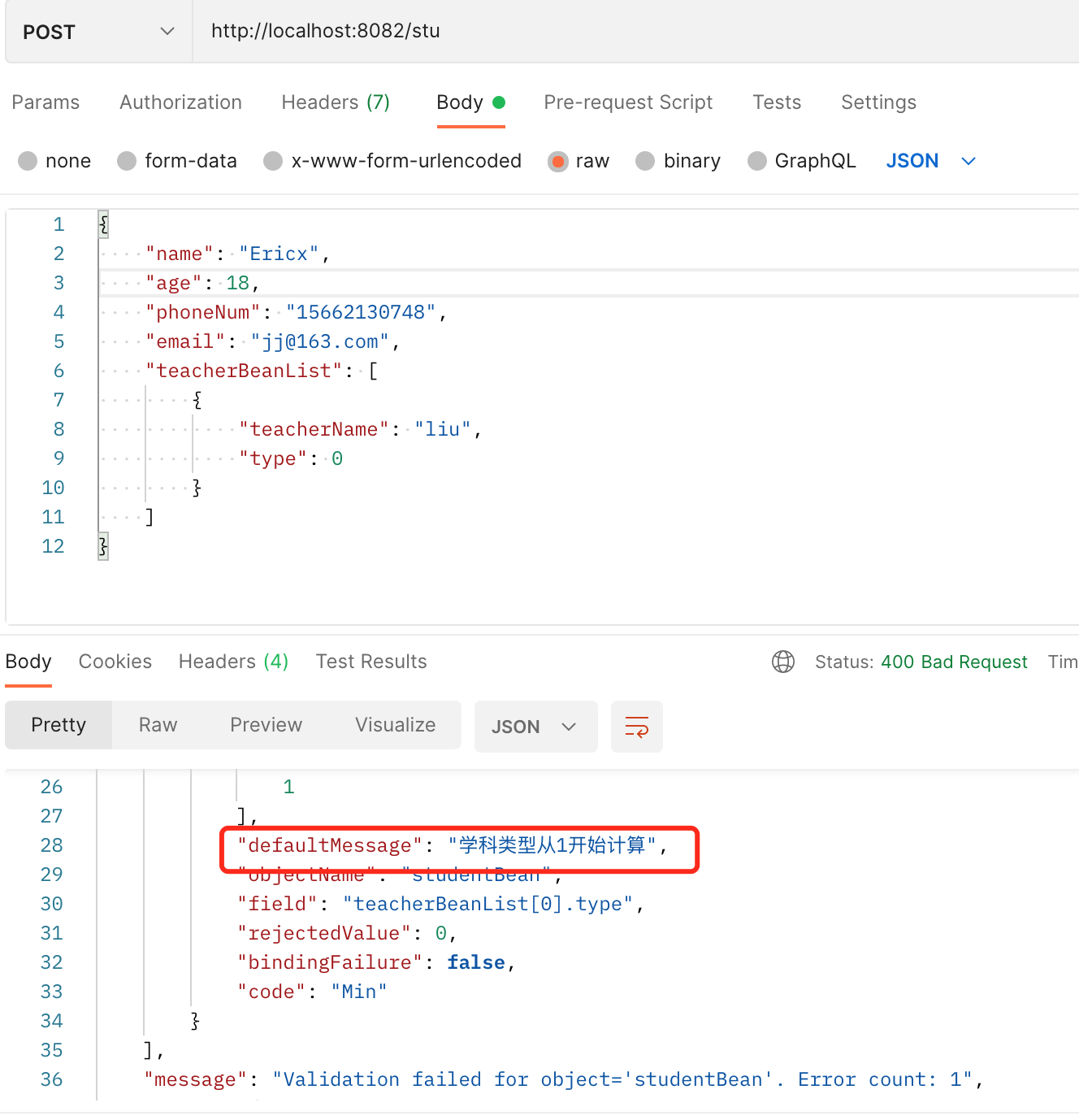The height and width of the screenshot is (1120, 1079).
Task: Show the Test Results tab
Action: (371, 662)
